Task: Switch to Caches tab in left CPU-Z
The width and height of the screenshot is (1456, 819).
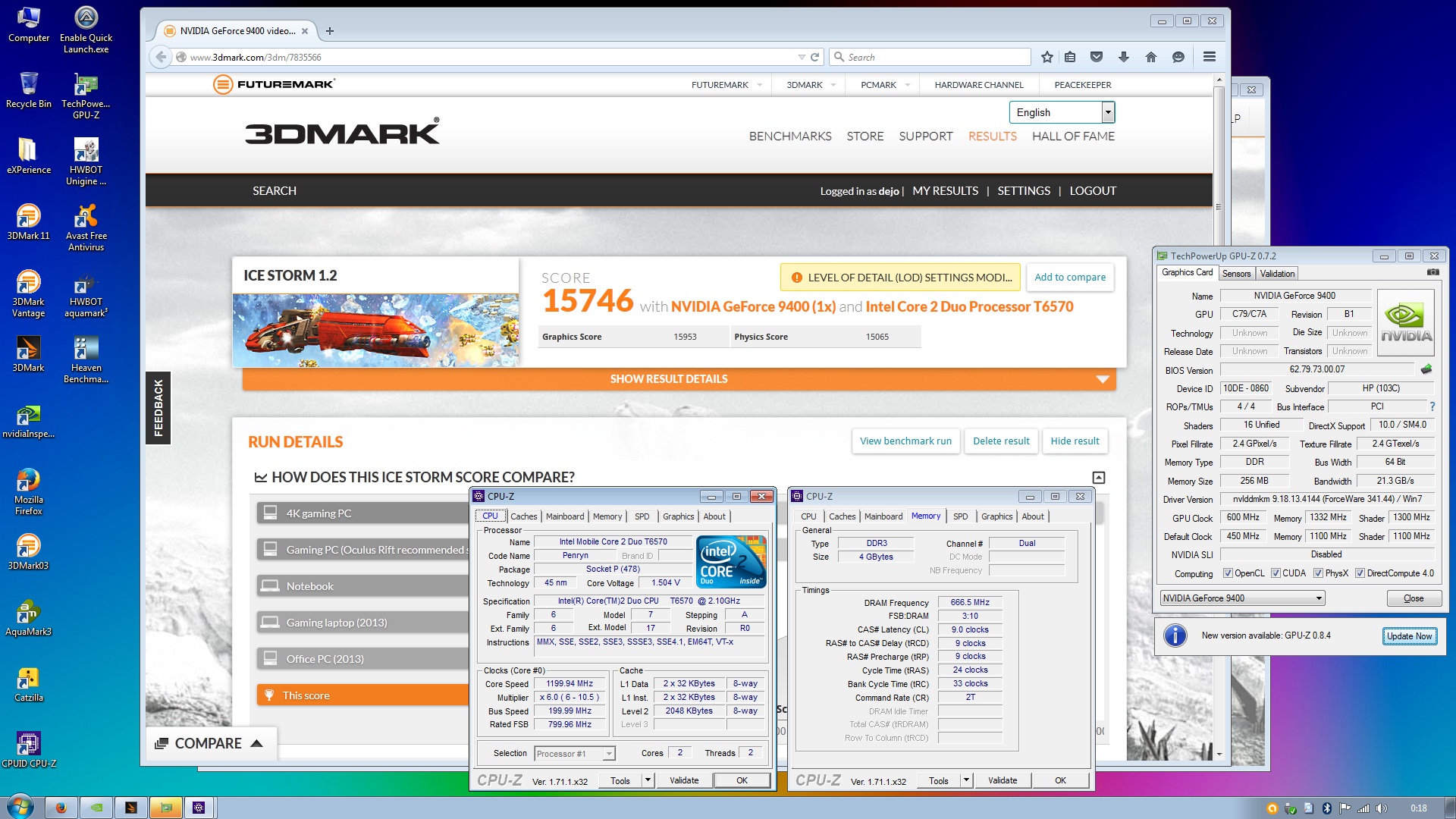Action: tap(523, 516)
